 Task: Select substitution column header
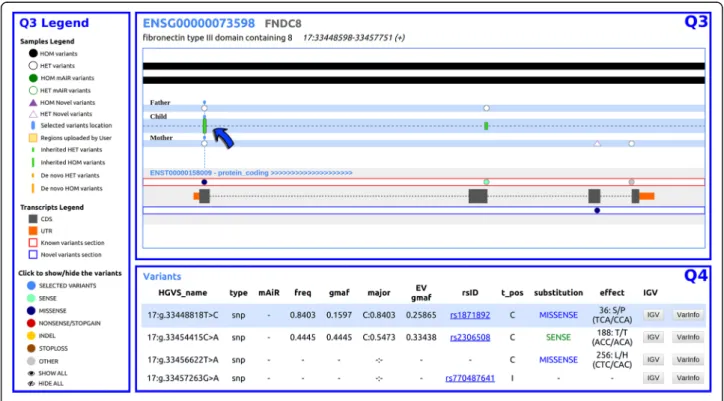[x=558, y=293]
